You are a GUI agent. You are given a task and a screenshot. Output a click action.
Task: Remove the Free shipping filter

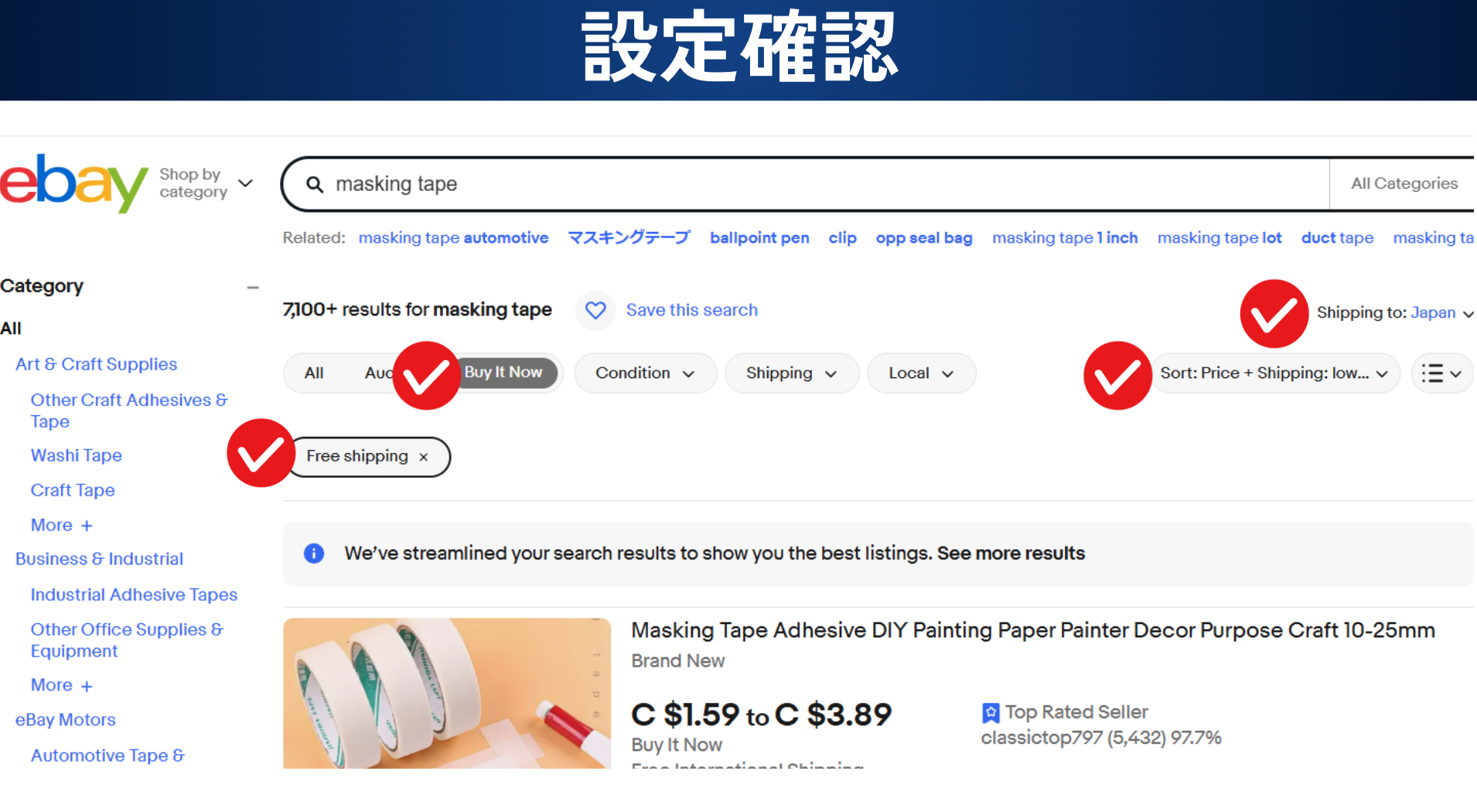[x=424, y=457]
